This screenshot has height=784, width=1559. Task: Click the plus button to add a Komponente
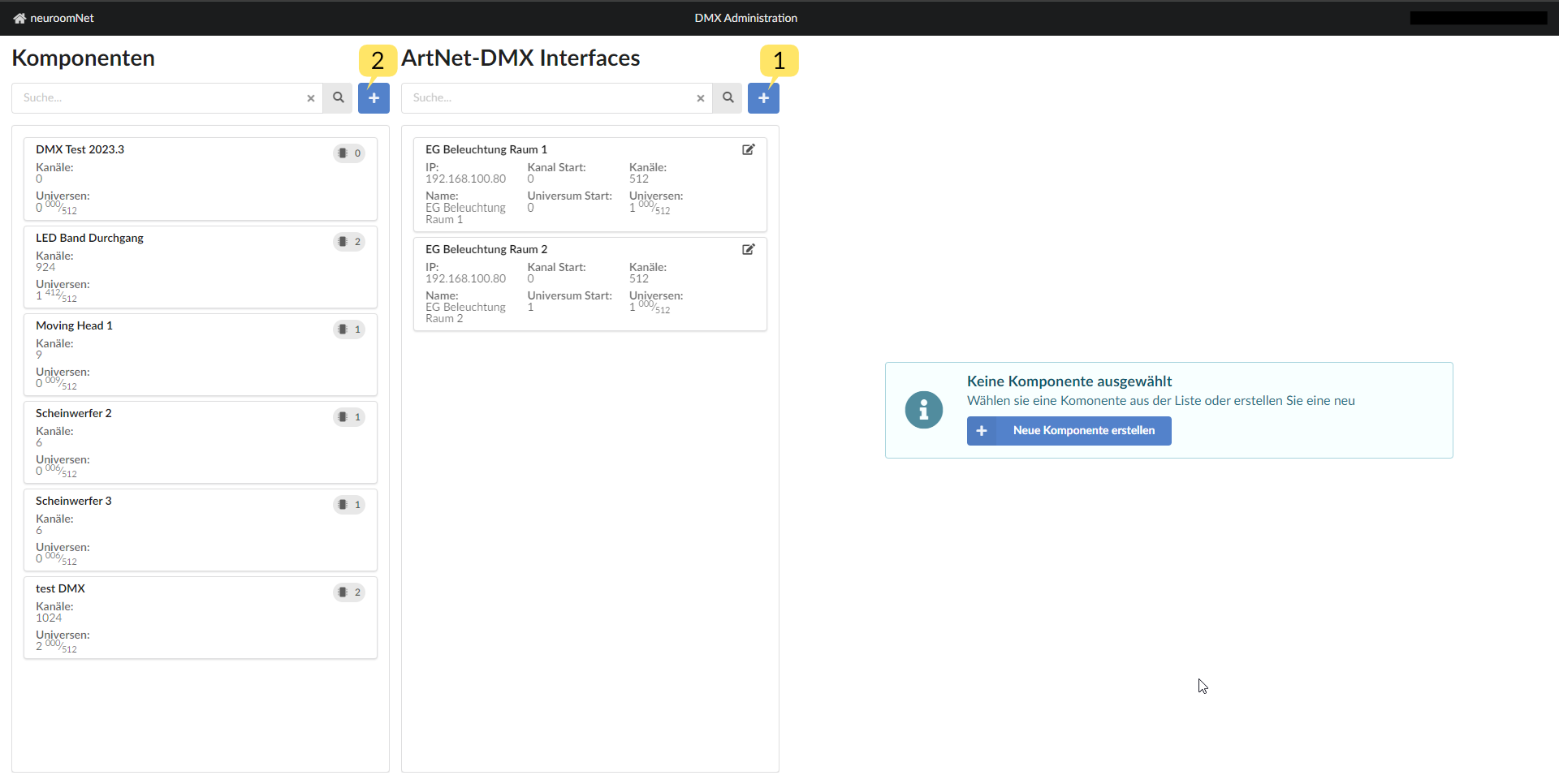pyautogui.click(x=374, y=97)
